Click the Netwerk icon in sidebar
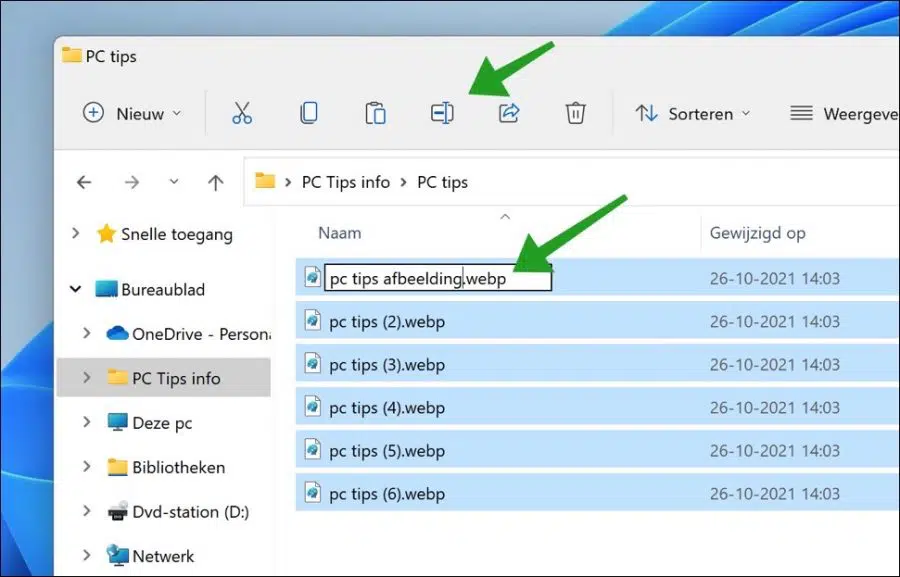 point(117,555)
